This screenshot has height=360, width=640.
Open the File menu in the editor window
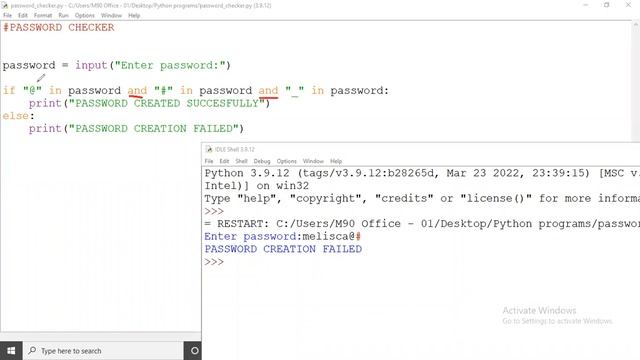7,16
